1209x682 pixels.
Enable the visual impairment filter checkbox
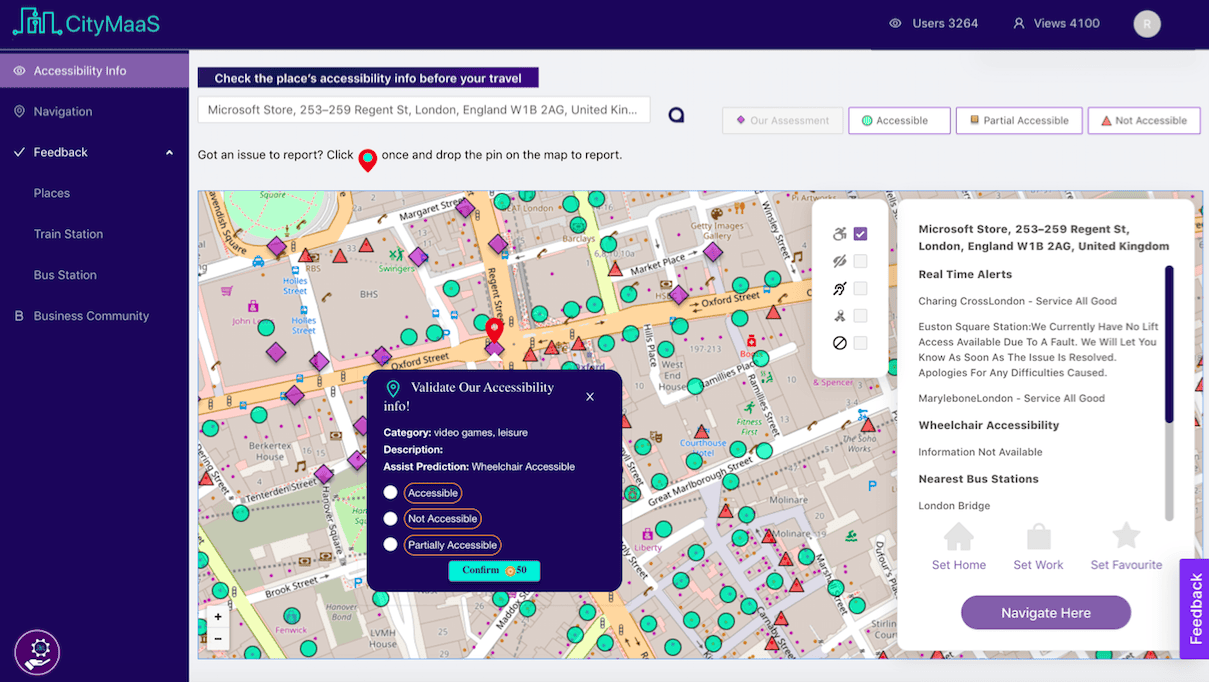860,261
